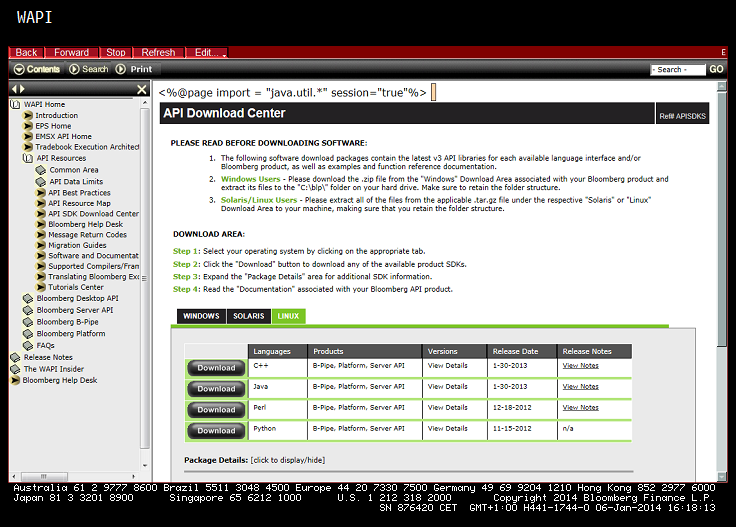Open Message Return Codes item
The width and height of the screenshot is (736, 527).
[87, 235]
